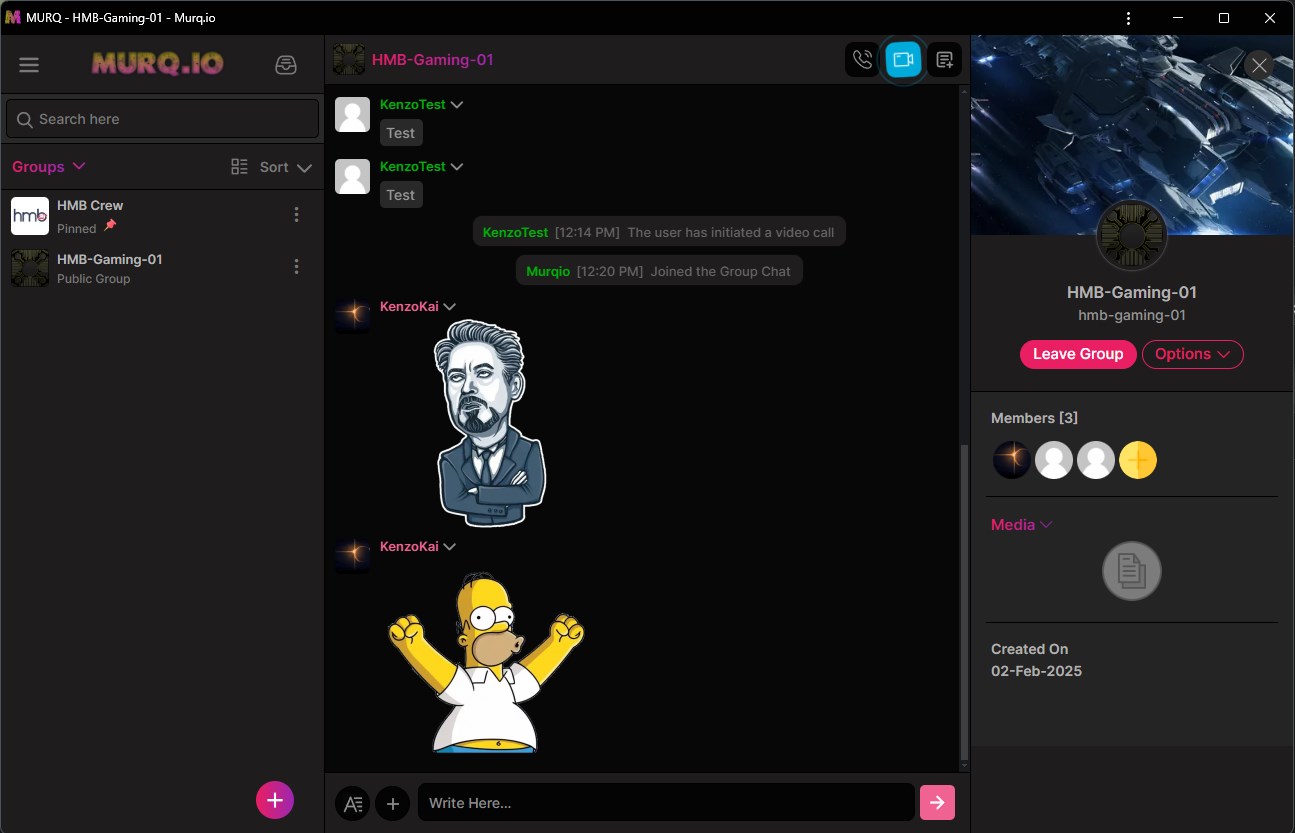Start a voice call in HMB-Gaming-01
Screen dimensions: 1295x833
862,60
